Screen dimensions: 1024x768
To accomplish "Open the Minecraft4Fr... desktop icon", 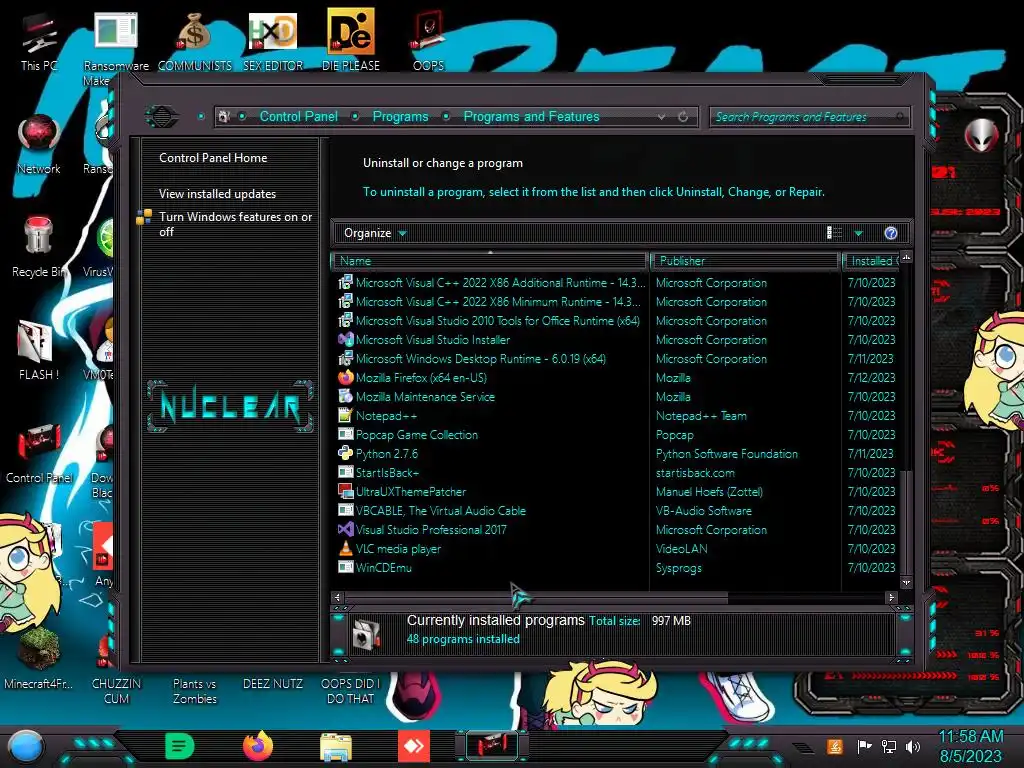I will click(x=39, y=660).
